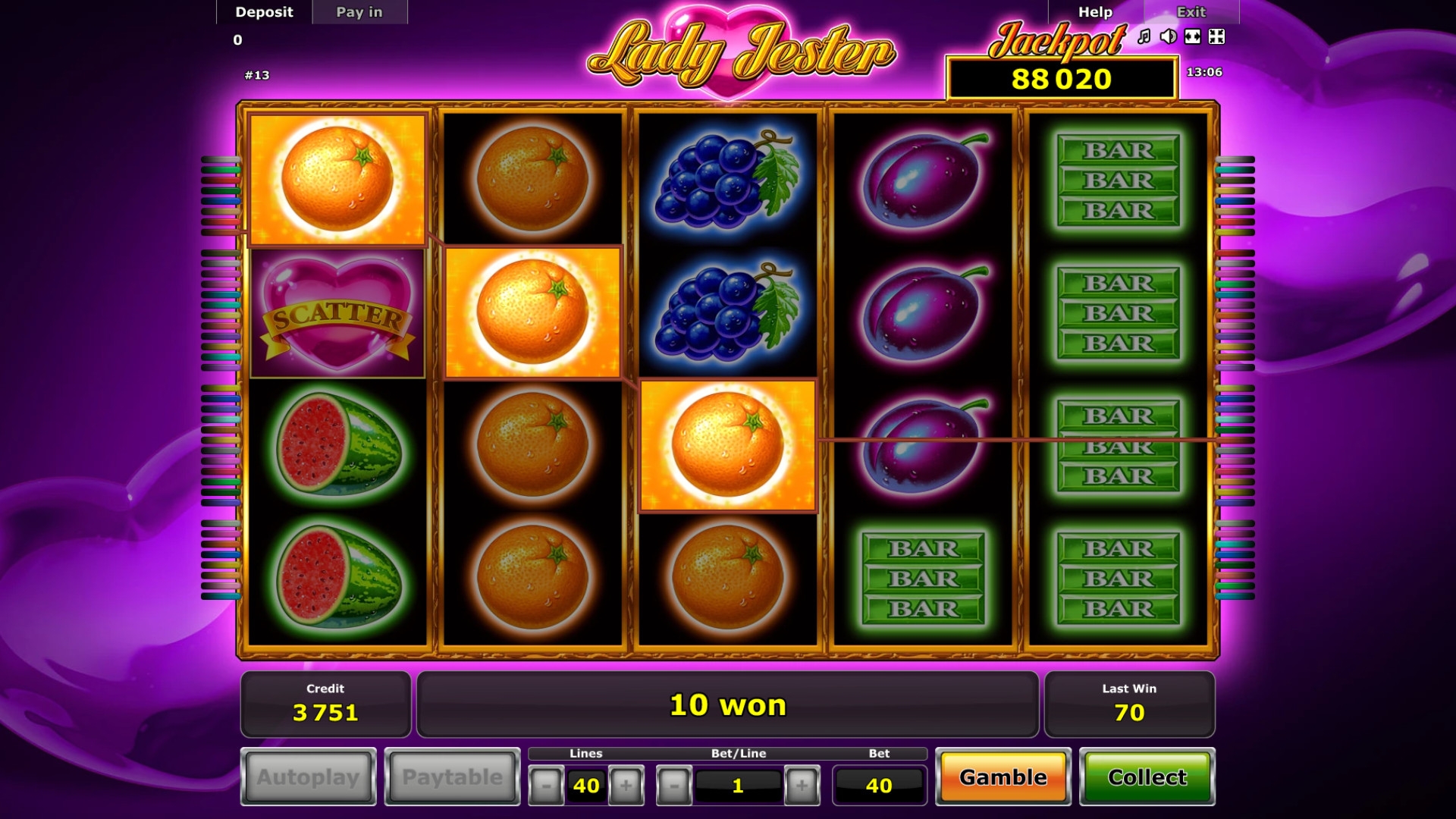Open the Help menu
This screenshot has width=1456, height=819.
coord(1095,12)
